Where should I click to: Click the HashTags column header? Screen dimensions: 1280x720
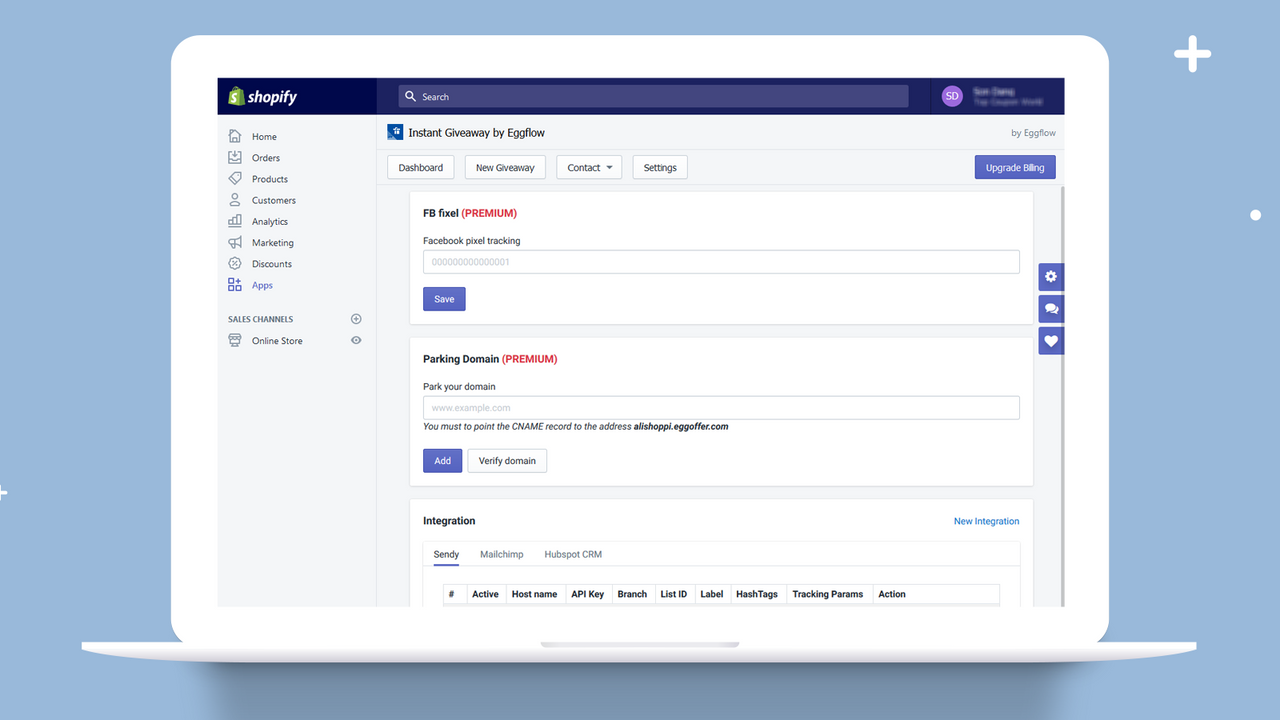[x=757, y=594]
